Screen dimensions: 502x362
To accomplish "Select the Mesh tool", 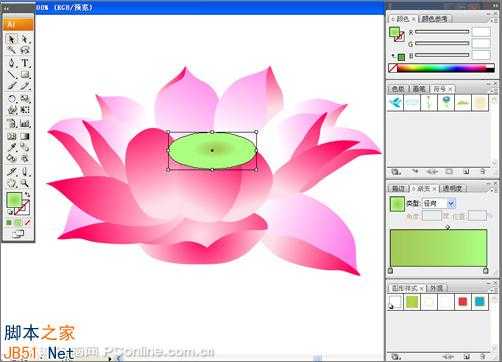I will point(11,136).
